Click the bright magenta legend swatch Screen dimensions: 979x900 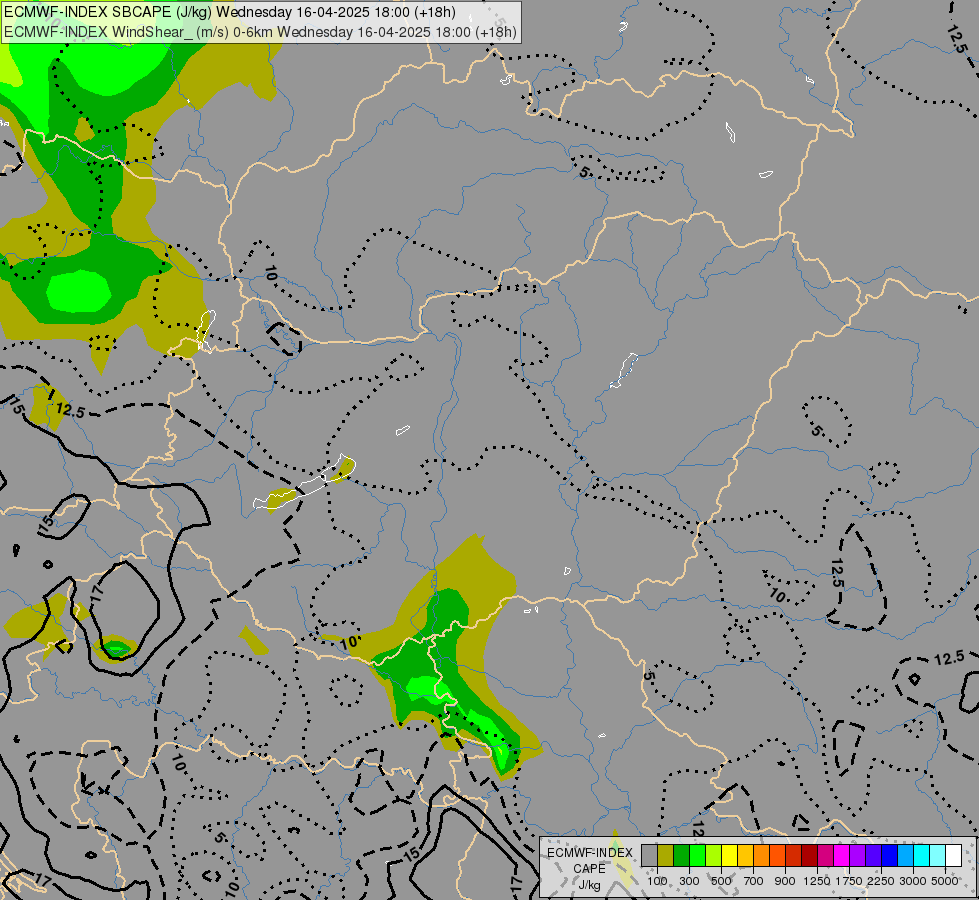pos(842,856)
